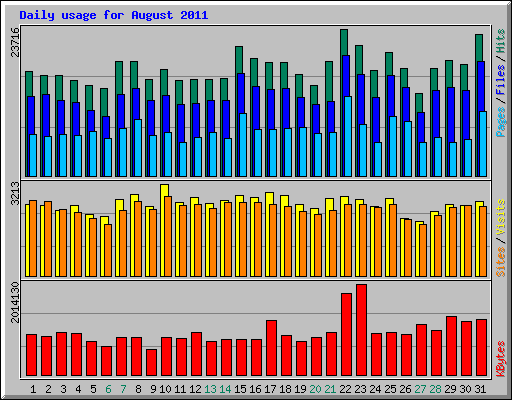
Task: Select the orange Sites bar for day 1
Action: pos(33,238)
